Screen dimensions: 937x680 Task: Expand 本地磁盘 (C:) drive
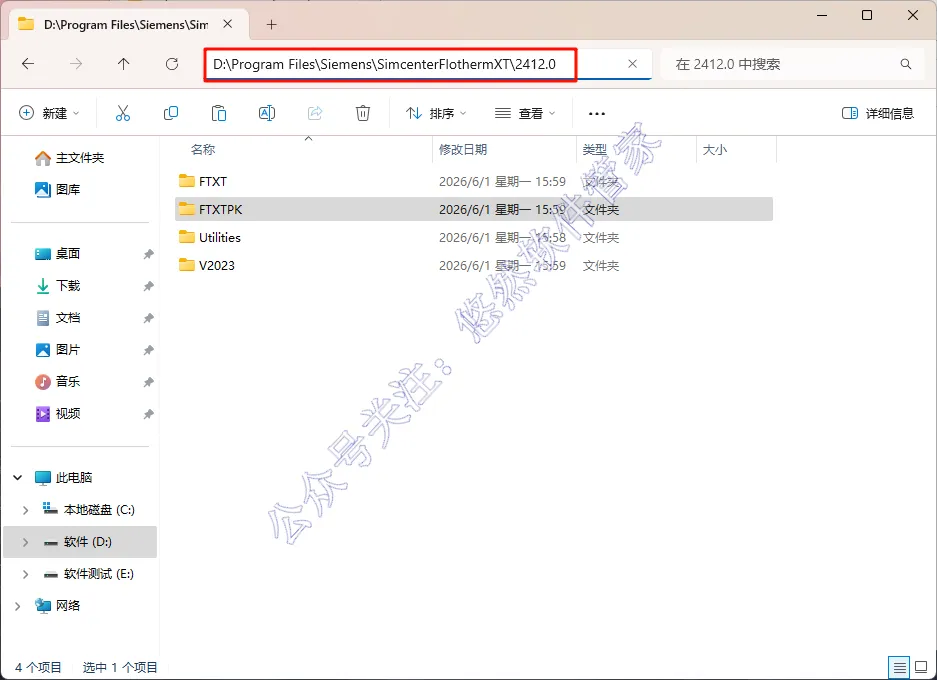coord(25,510)
